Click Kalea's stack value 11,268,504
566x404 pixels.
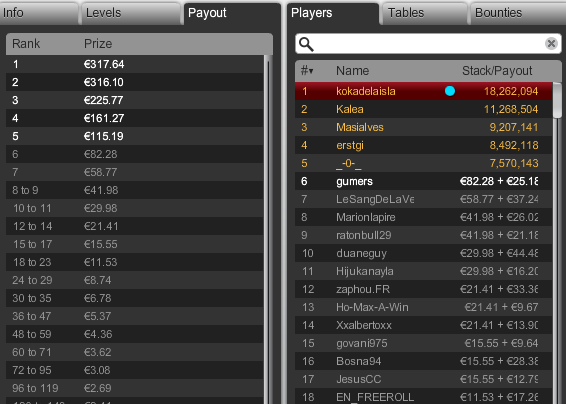[x=511, y=109]
